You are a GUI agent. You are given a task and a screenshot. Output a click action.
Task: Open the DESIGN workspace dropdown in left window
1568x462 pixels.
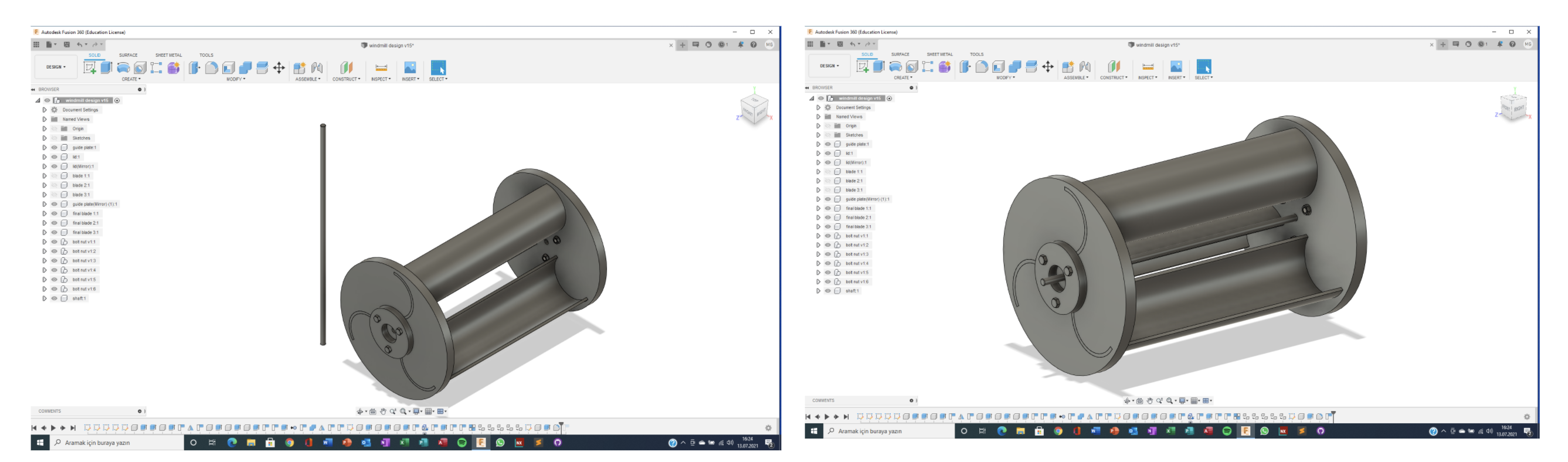[56, 67]
